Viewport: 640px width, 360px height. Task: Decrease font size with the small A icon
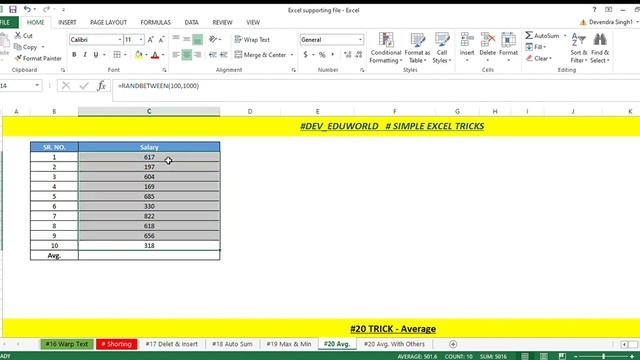162,40
